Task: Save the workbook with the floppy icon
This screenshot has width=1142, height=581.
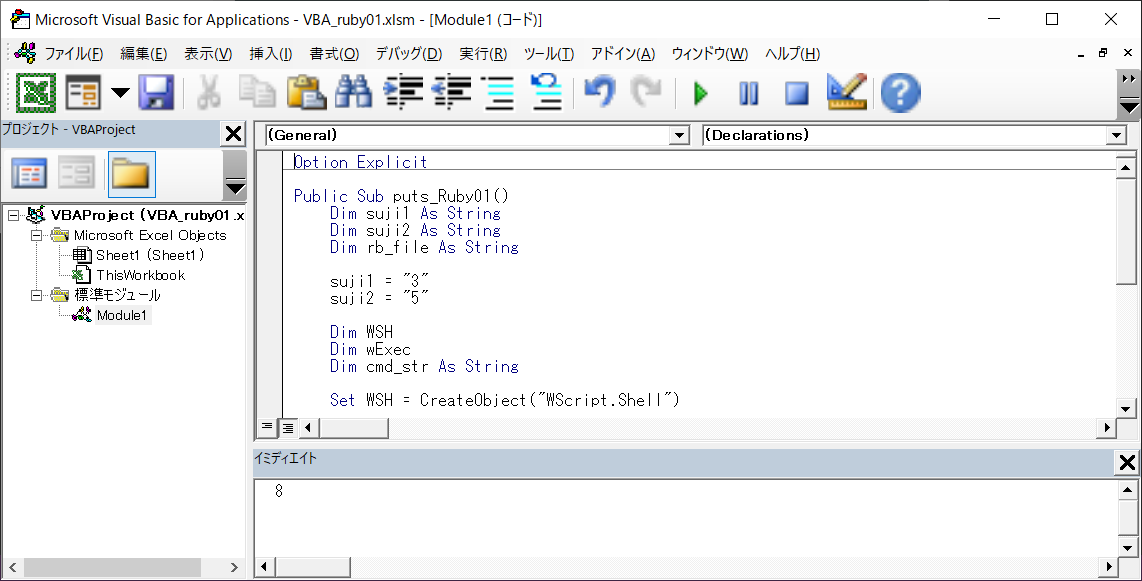Action: [155, 93]
